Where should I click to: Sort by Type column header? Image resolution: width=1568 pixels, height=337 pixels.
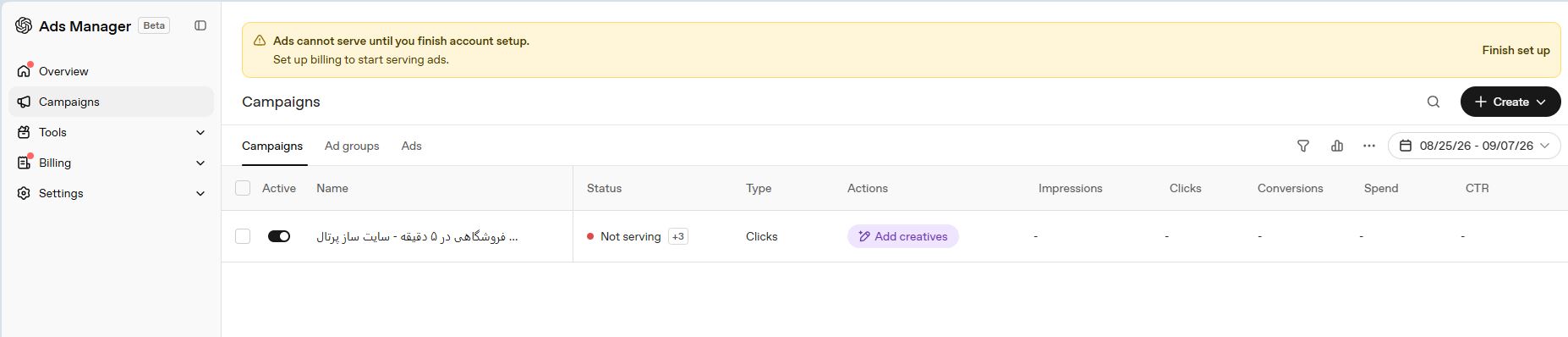759,188
